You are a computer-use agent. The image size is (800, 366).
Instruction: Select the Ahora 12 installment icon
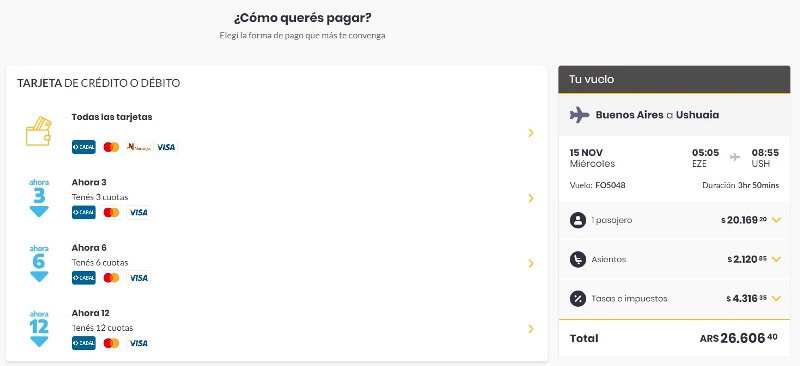click(39, 328)
